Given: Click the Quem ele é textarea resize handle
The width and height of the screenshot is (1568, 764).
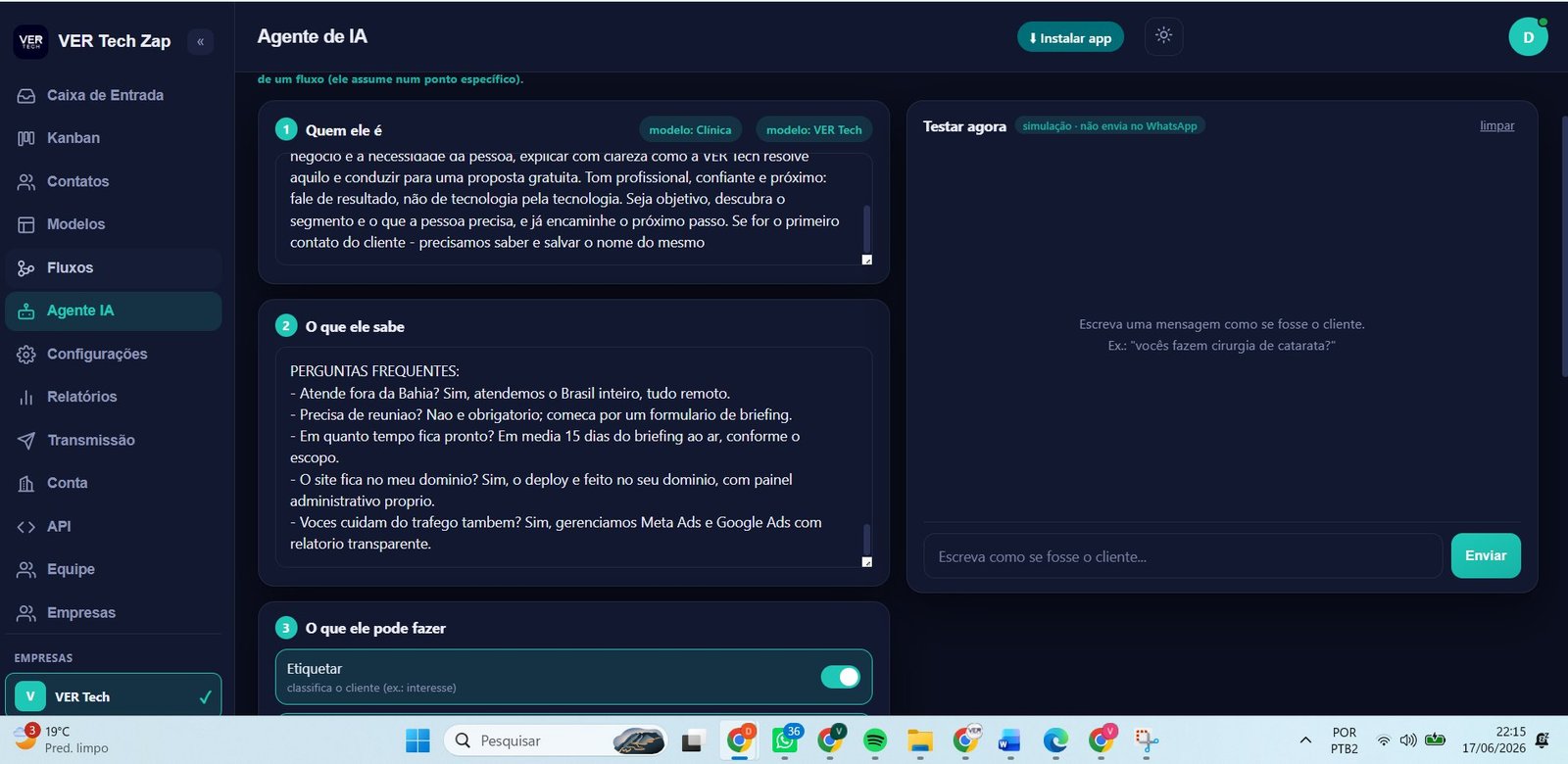Looking at the screenshot, I should (866, 260).
